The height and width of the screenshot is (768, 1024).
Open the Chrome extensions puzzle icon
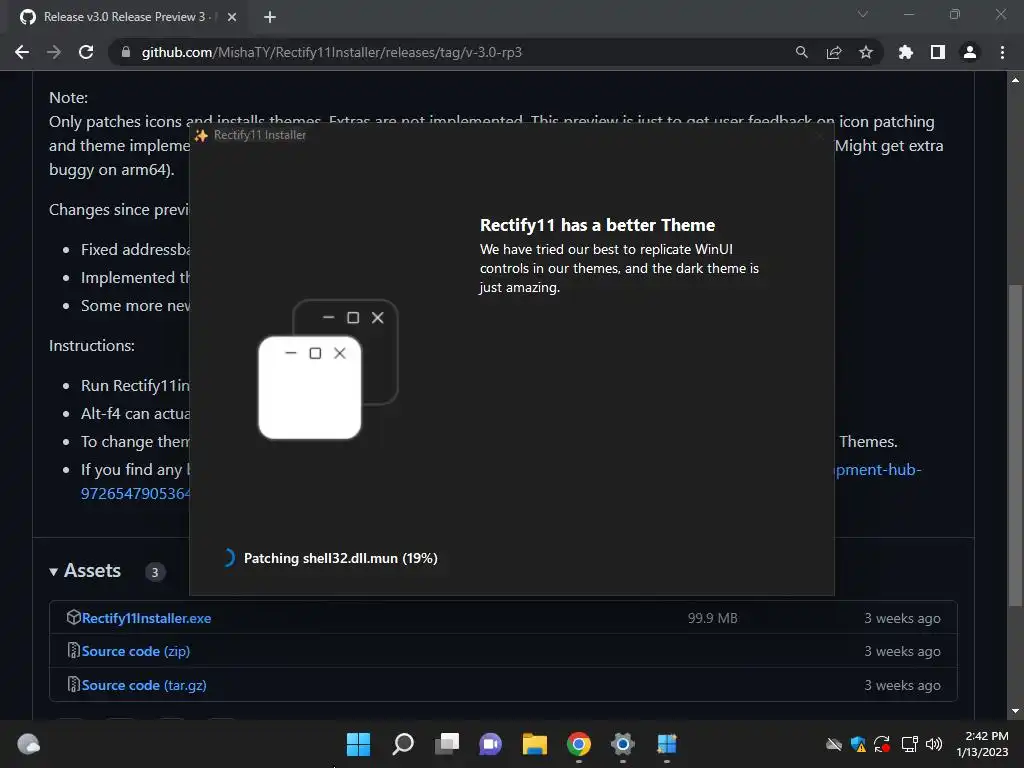(906, 52)
